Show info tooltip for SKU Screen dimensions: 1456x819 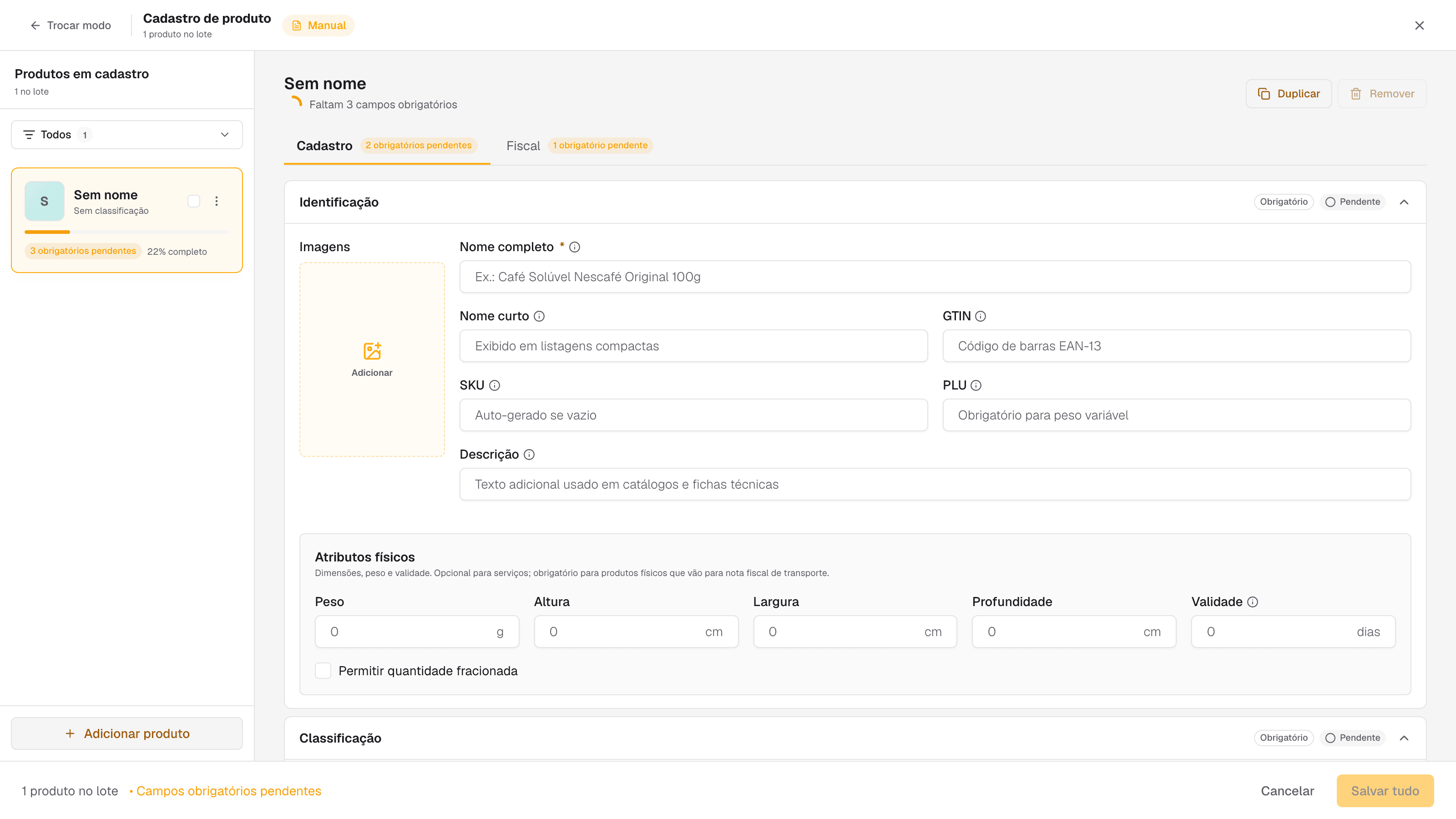495,385
